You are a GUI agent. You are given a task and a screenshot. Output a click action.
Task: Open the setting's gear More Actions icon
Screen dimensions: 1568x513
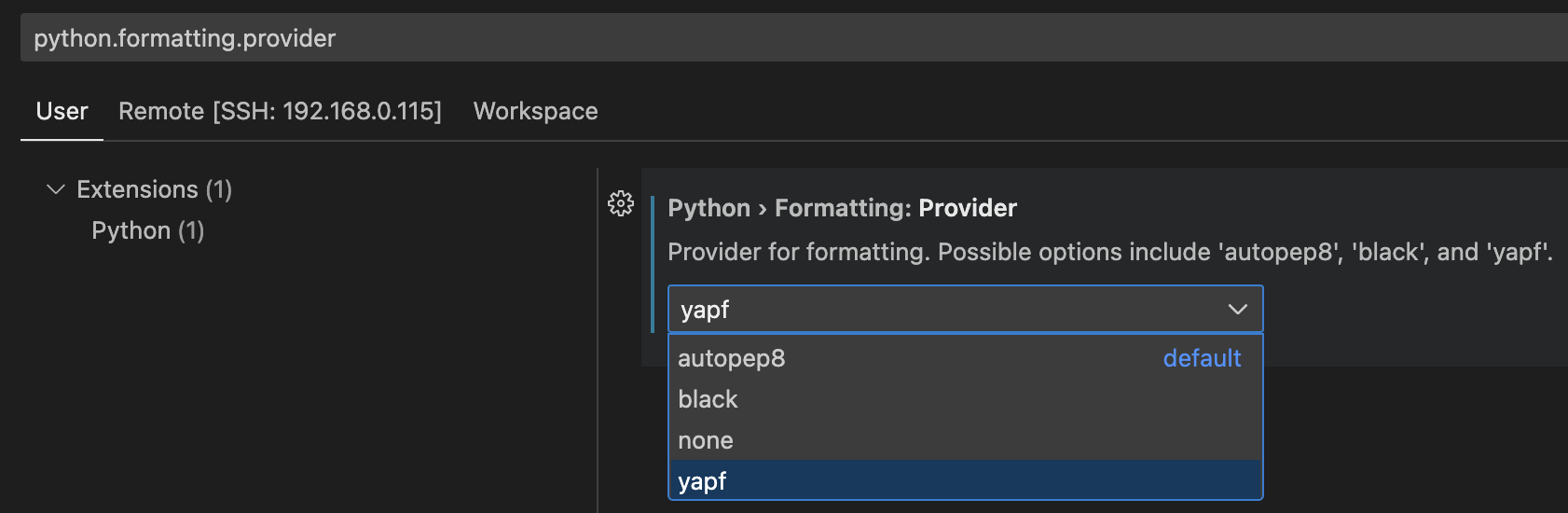pyautogui.click(x=621, y=203)
